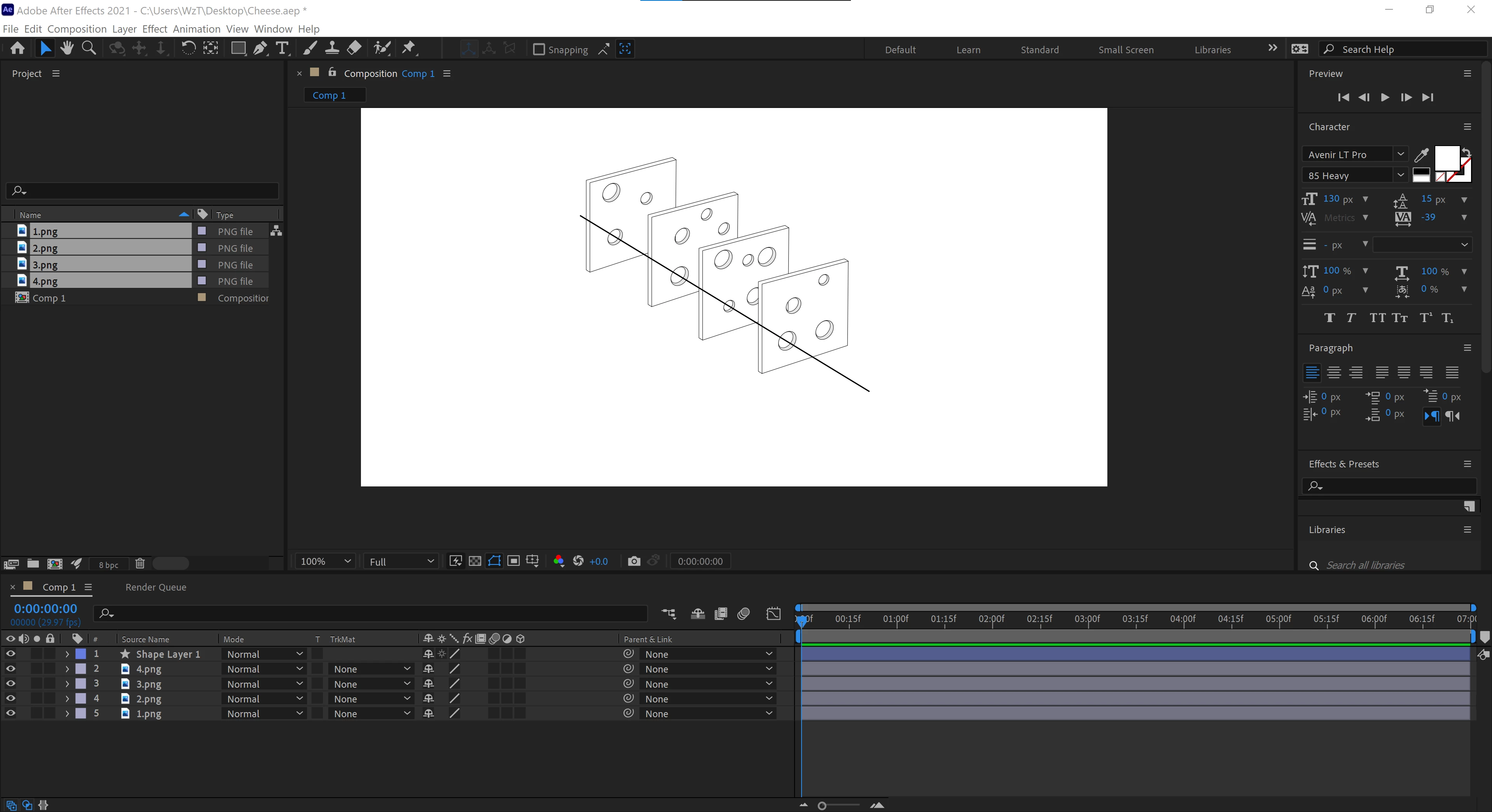Switch to the Standard workspace
The image size is (1492, 812).
point(1039,50)
